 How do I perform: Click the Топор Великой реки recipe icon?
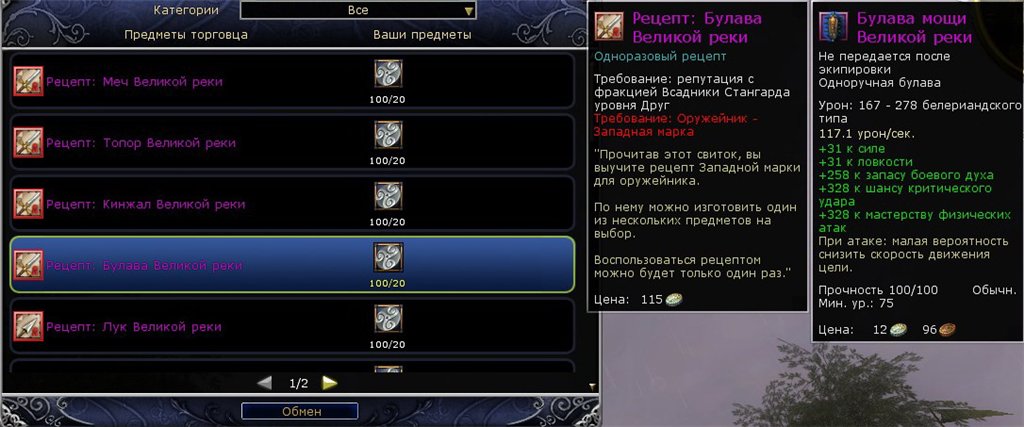[28, 142]
